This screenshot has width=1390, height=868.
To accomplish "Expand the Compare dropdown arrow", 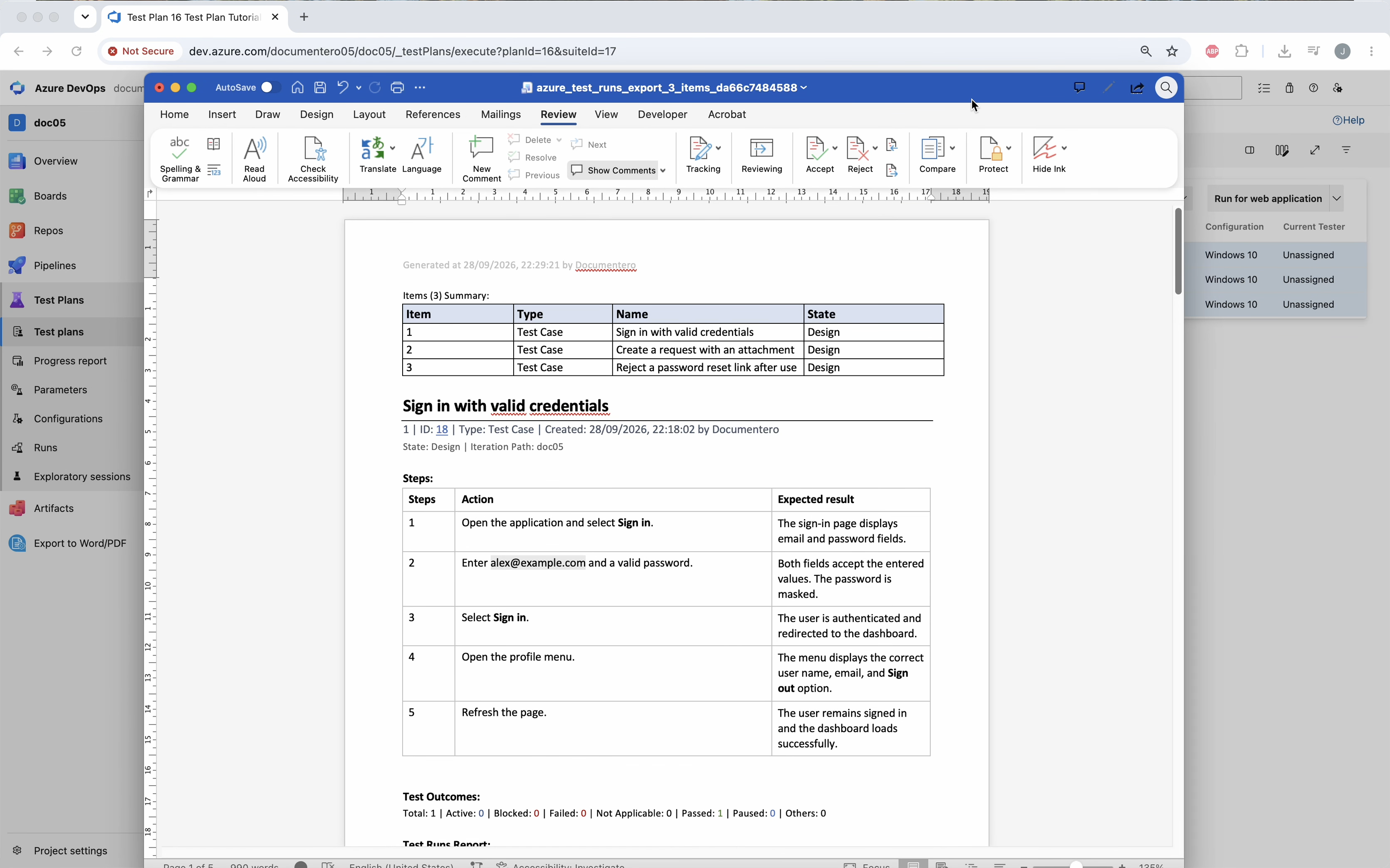I will (x=952, y=148).
